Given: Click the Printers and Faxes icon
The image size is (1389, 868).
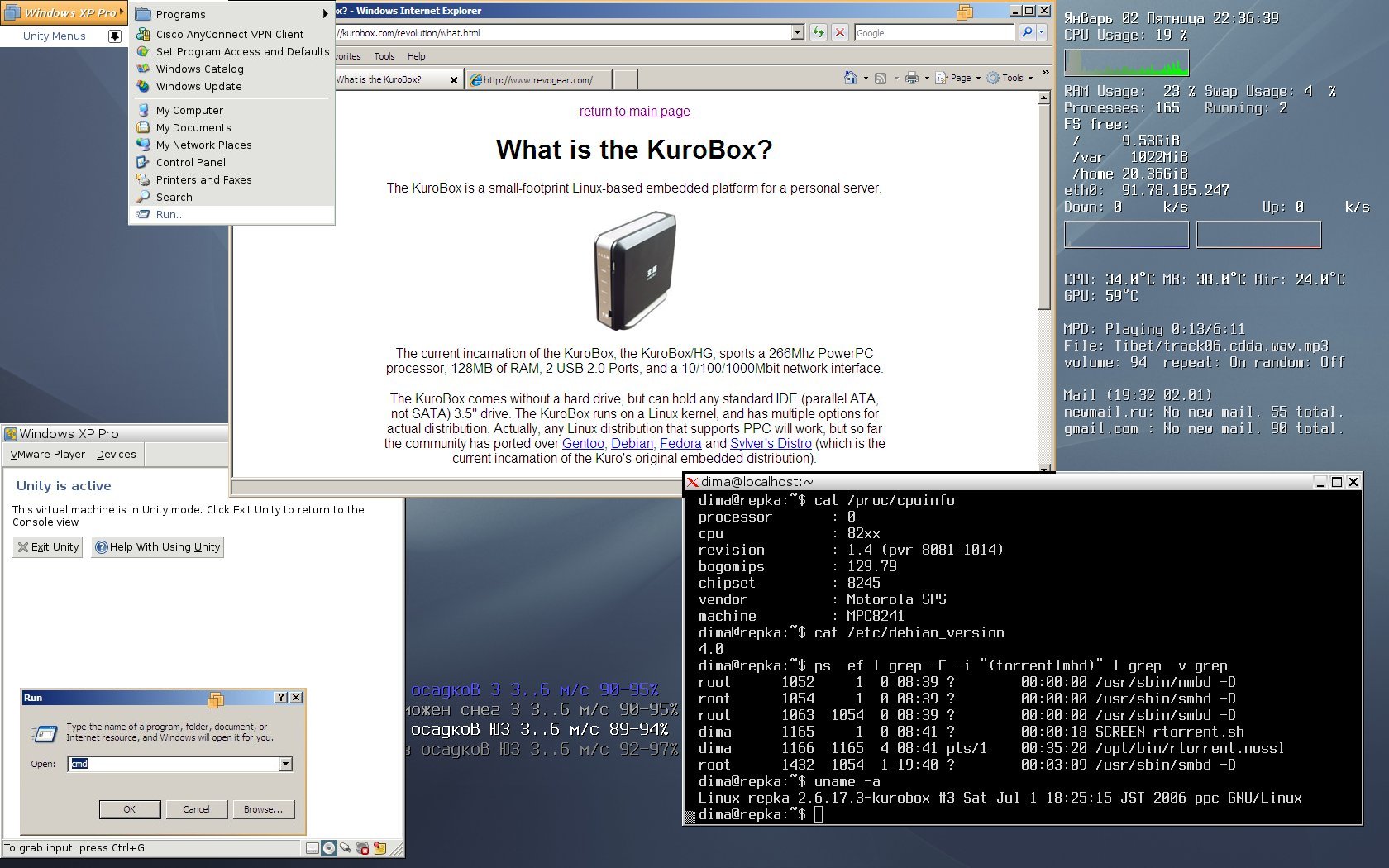Looking at the screenshot, I should [x=143, y=179].
